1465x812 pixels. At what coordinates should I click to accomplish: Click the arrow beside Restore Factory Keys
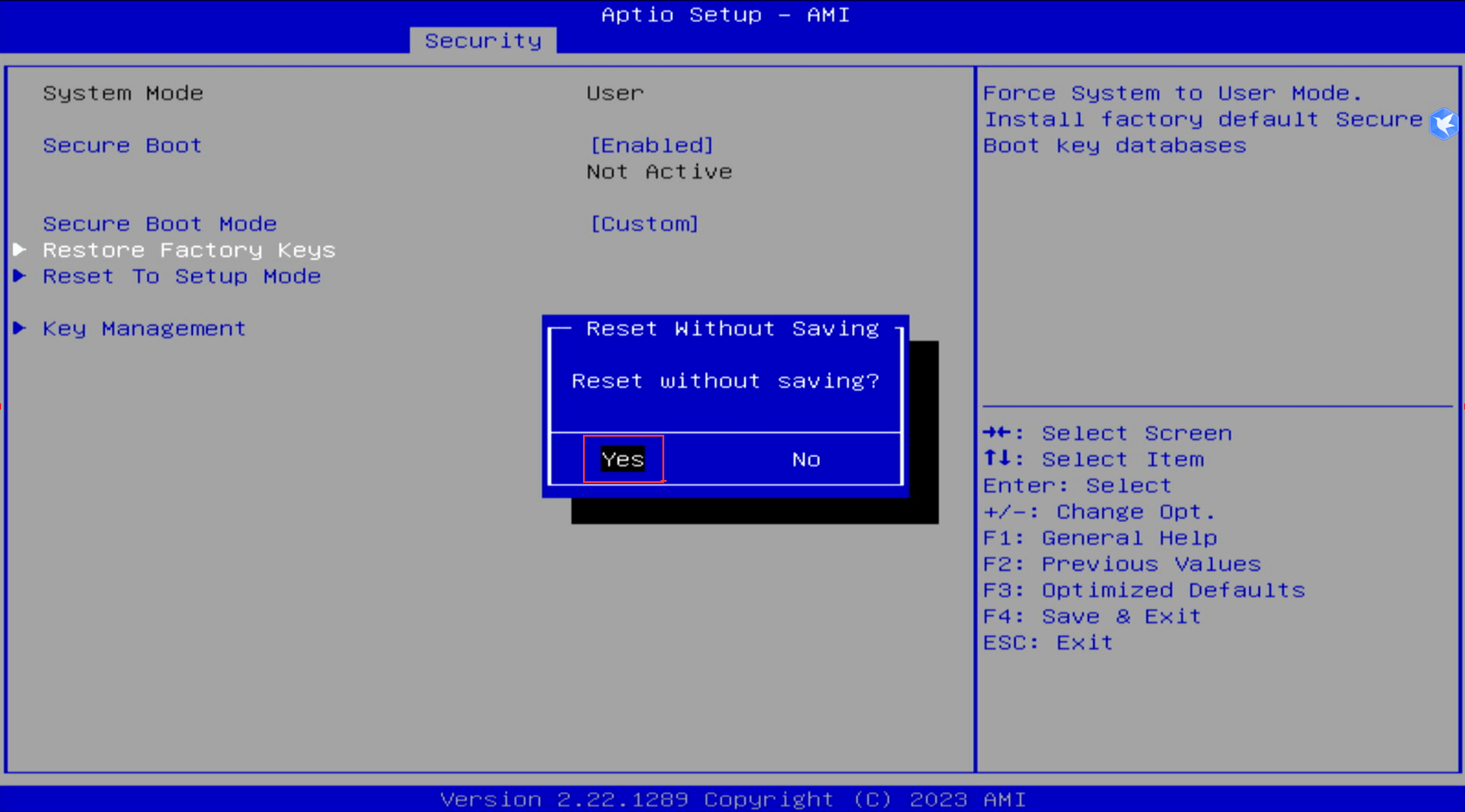pyautogui.click(x=20, y=250)
